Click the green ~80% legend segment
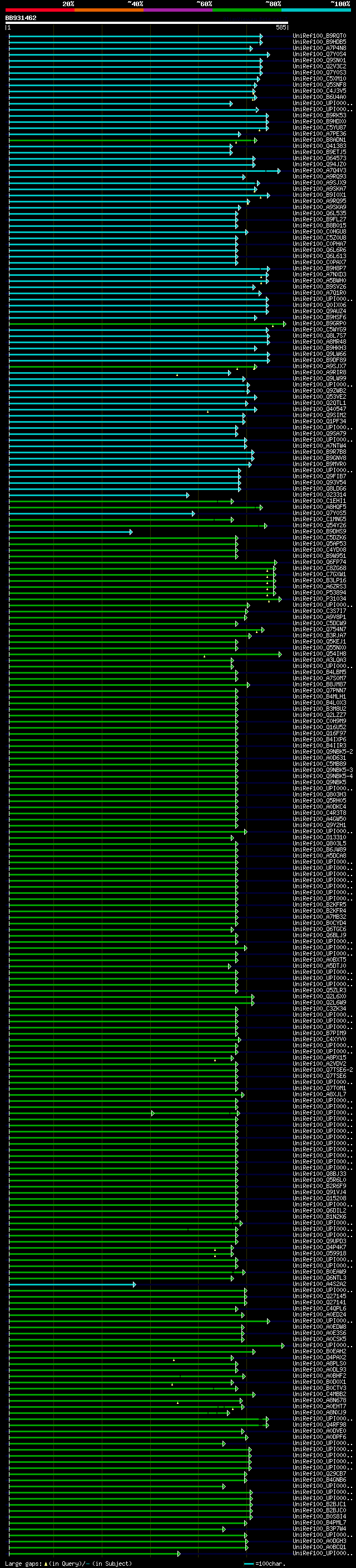This screenshot has height=1568, width=356. (x=247, y=10)
